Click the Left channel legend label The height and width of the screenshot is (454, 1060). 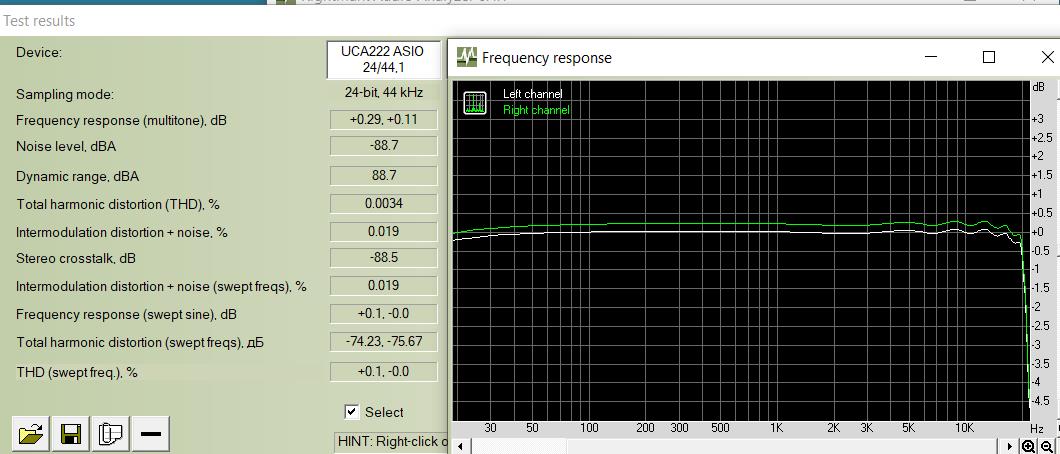click(x=533, y=95)
